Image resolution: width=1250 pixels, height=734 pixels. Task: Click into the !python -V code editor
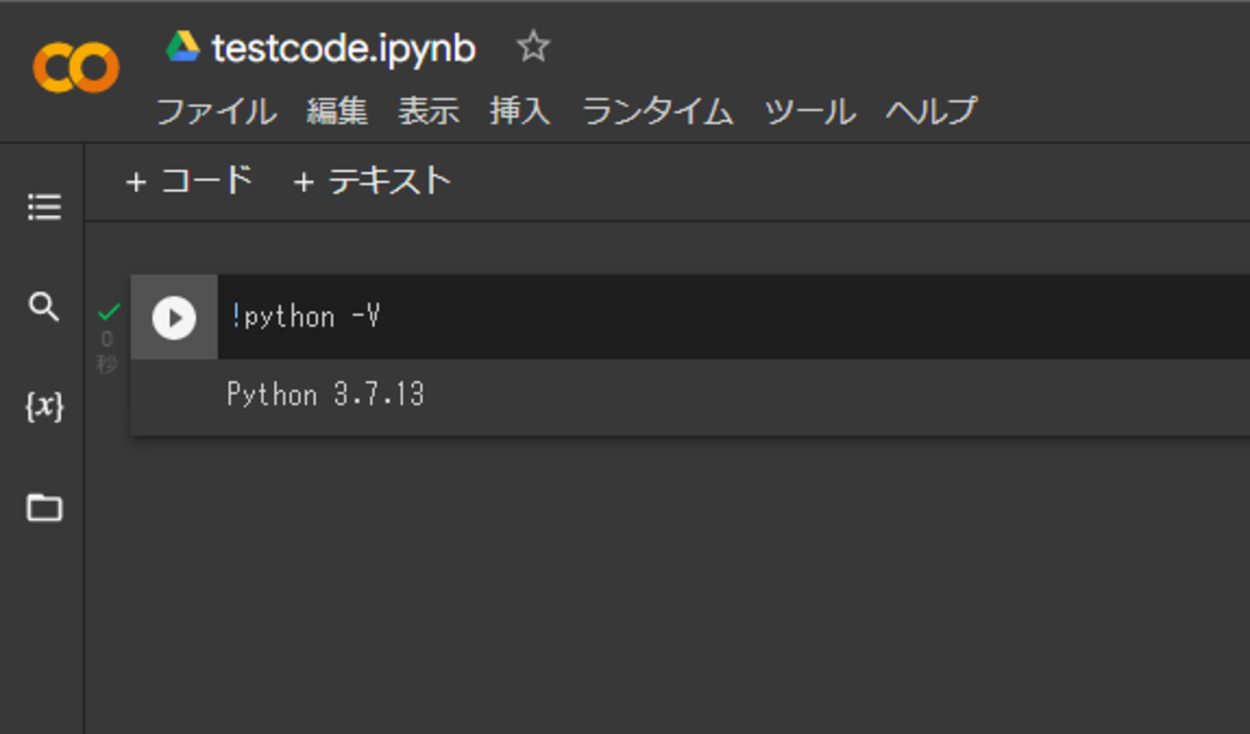[733, 317]
